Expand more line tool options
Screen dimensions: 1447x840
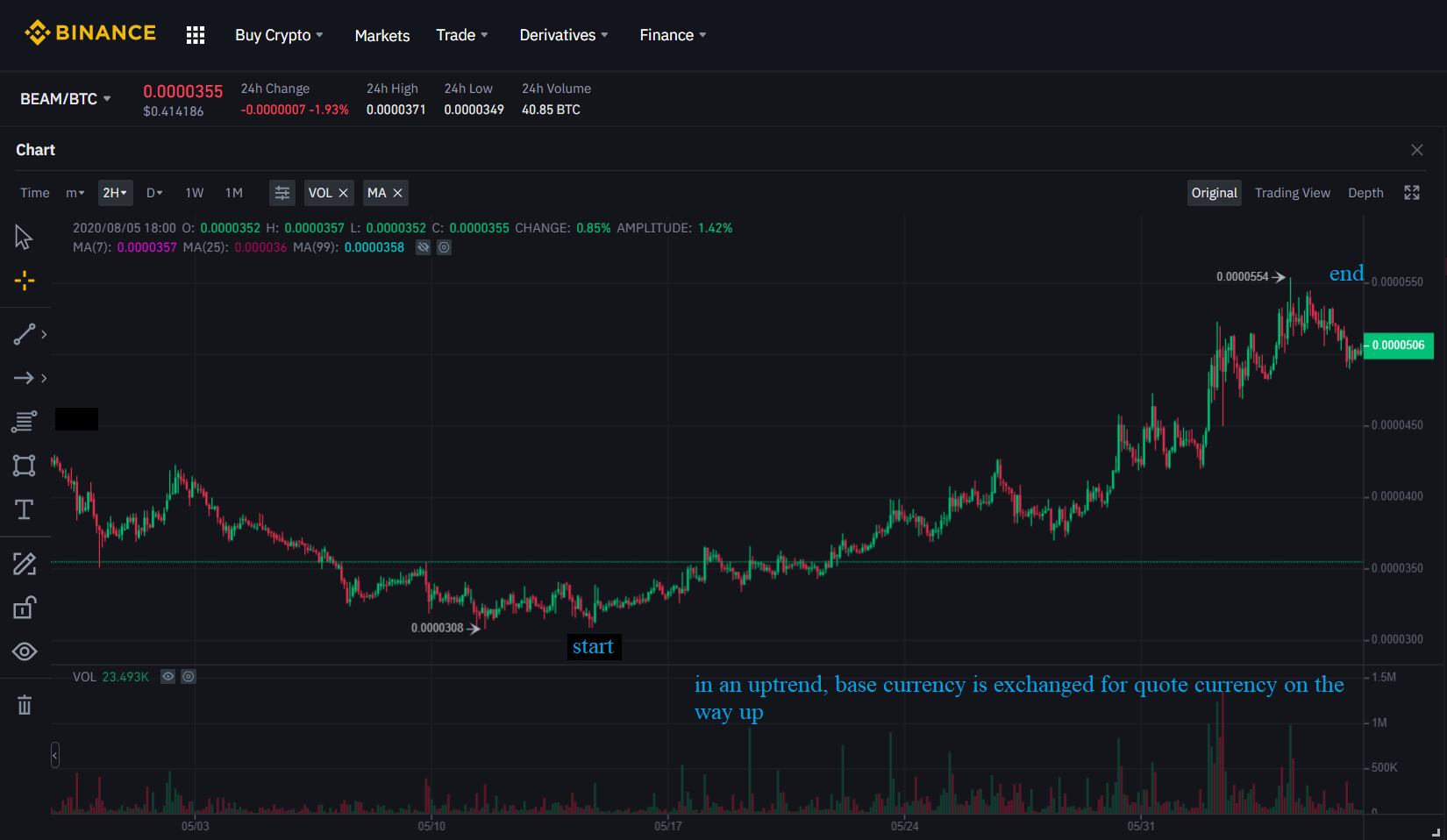44,334
